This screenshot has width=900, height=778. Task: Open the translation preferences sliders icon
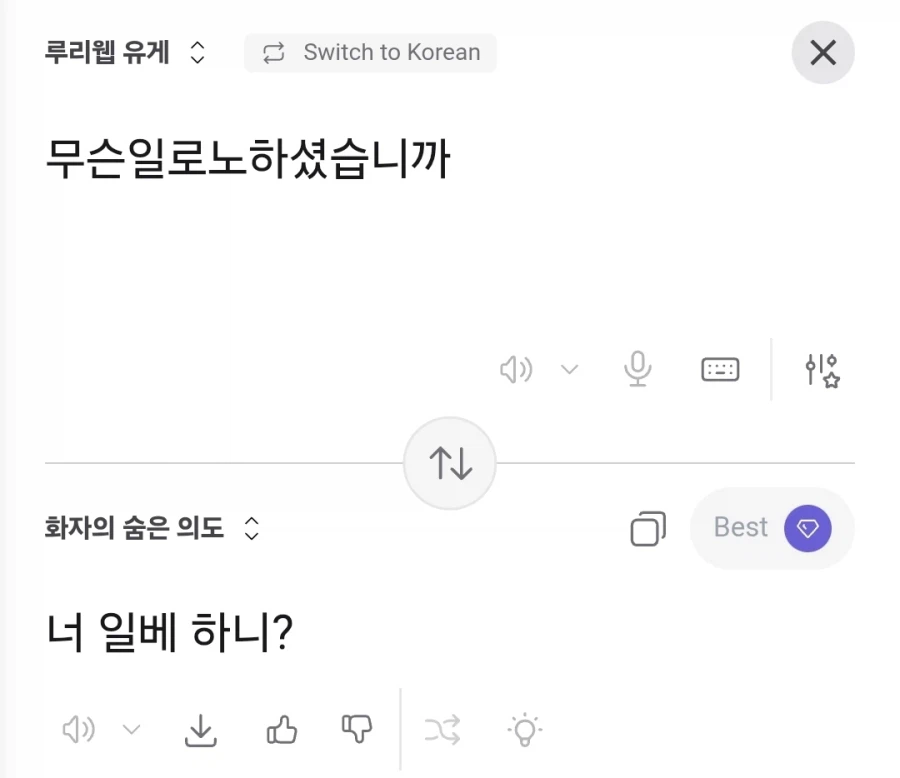click(x=821, y=369)
